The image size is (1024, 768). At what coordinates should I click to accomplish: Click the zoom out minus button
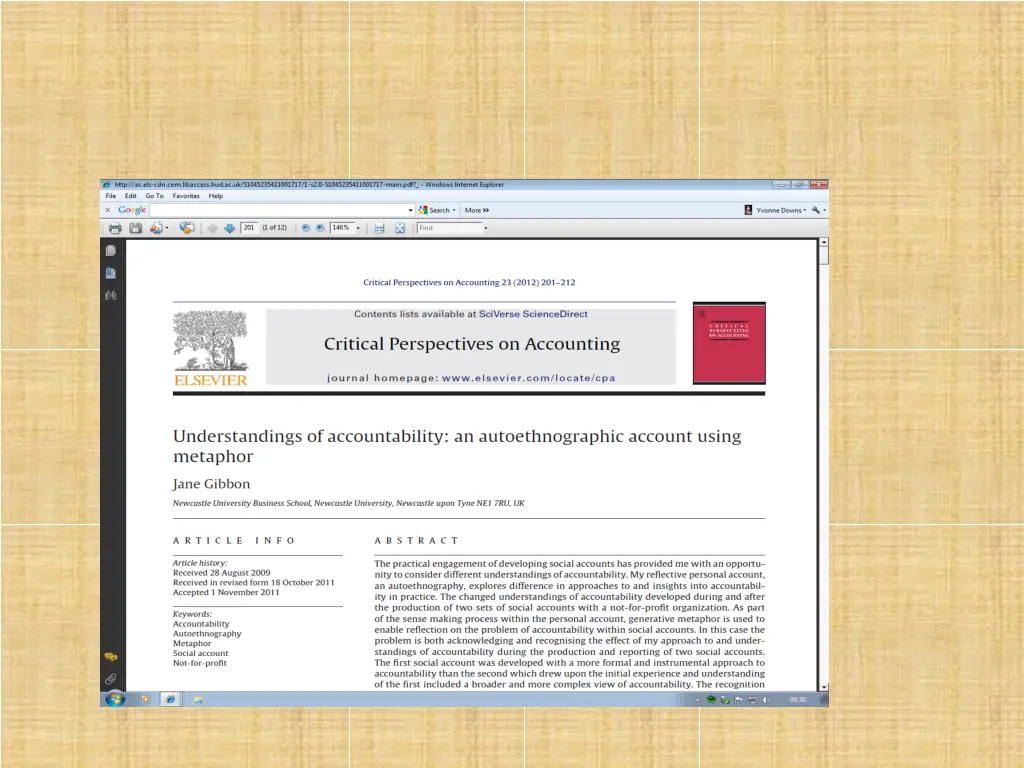pyautogui.click(x=305, y=228)
